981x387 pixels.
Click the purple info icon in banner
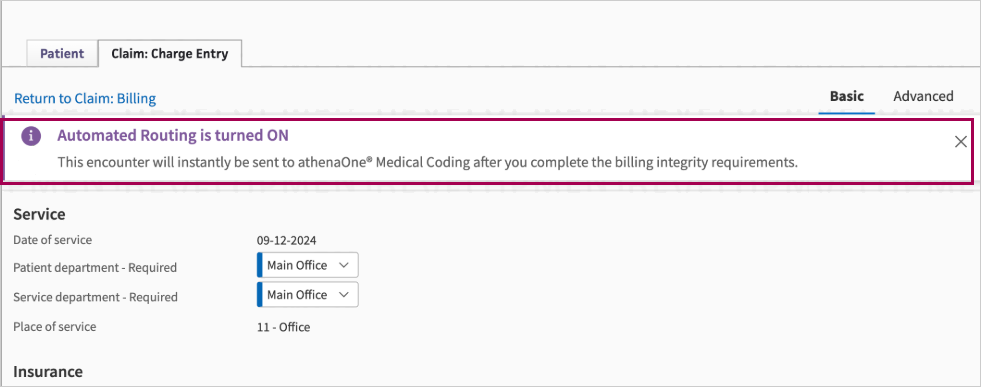point(31,136)
